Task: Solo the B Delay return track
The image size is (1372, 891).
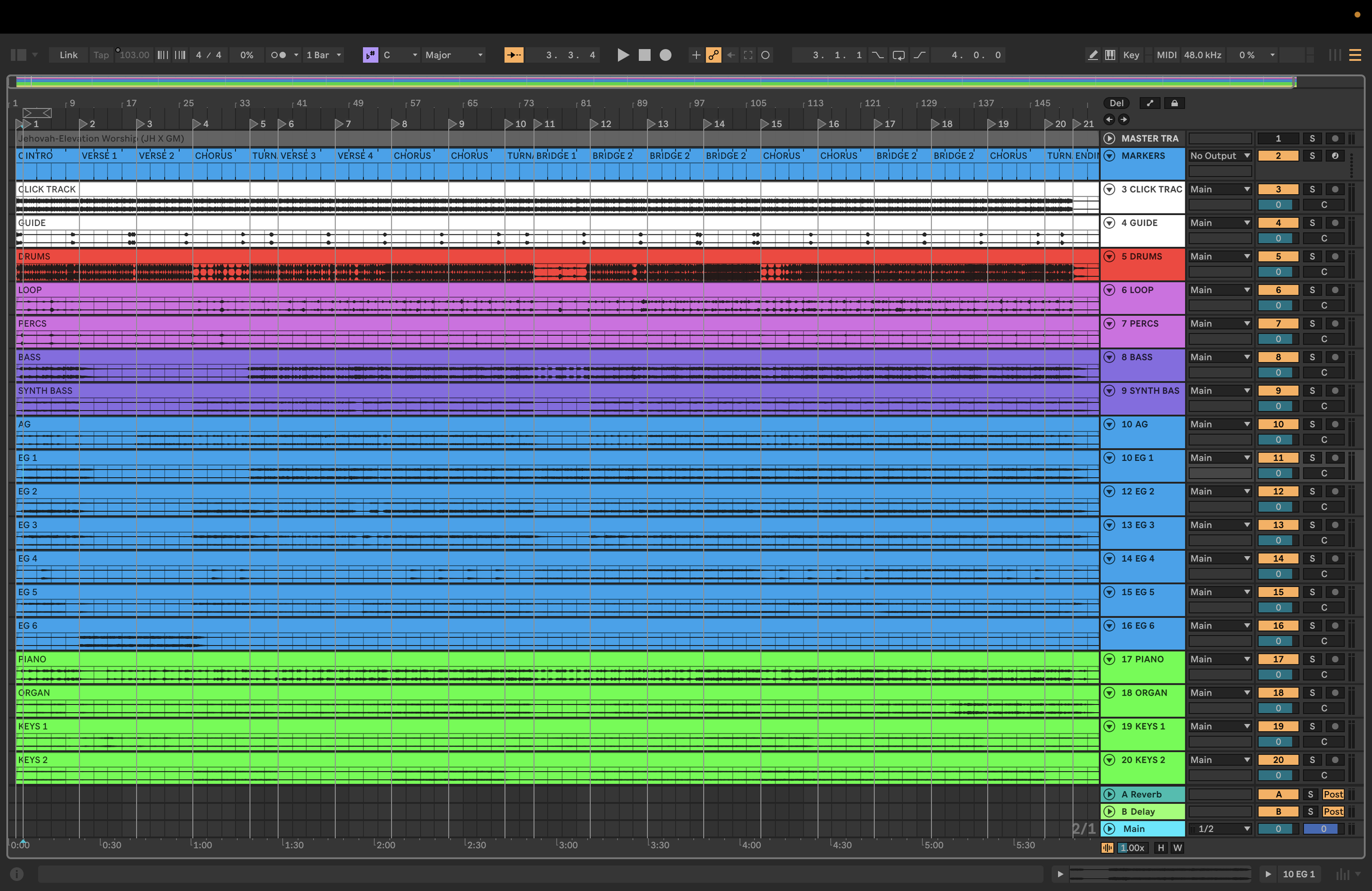Action: point(1311,811)
